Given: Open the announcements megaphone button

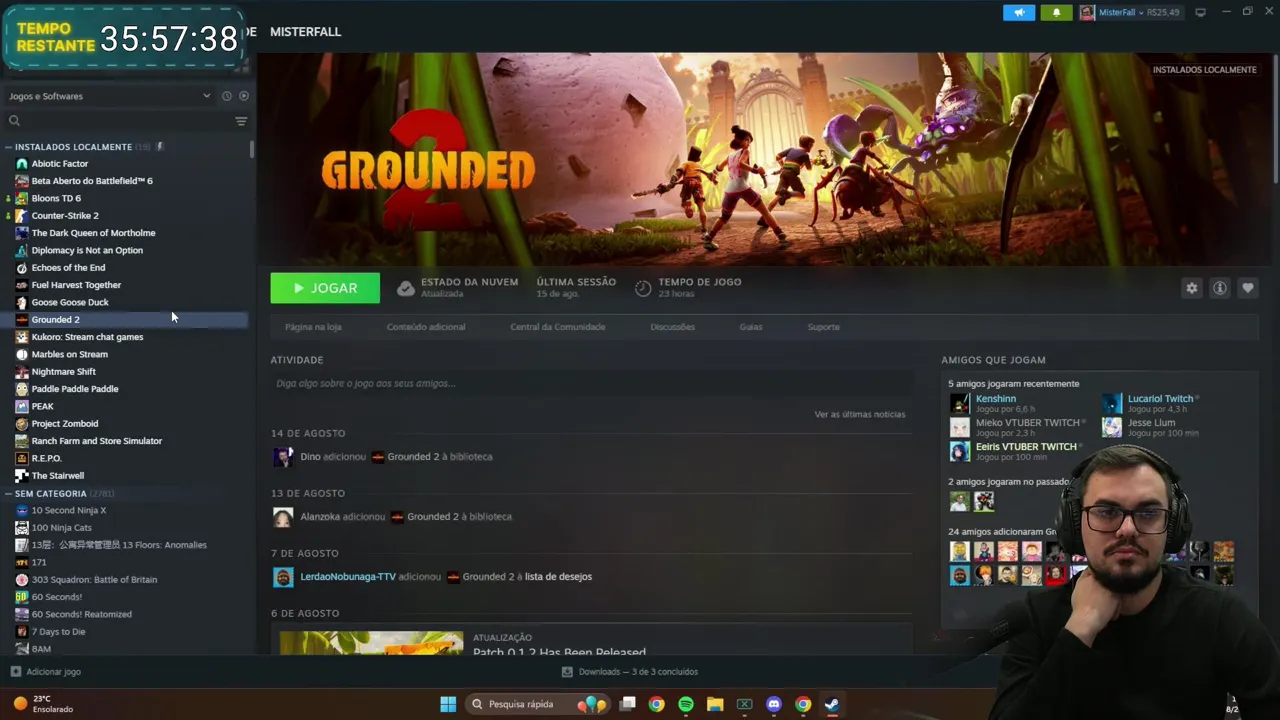Looking at the screenshot, I should pyautogui.click(x=1018, y=12).
